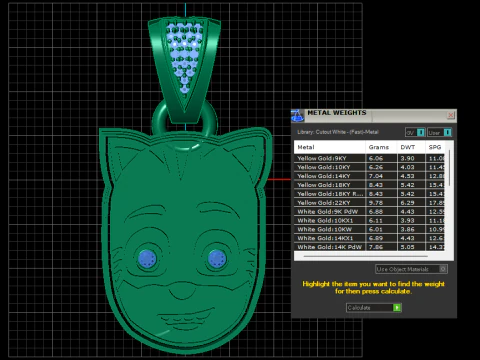The width and height of the screenshot is (480, 360).
Task: Click DWT value 6.29 for 22KY
Action: [407, 202]
